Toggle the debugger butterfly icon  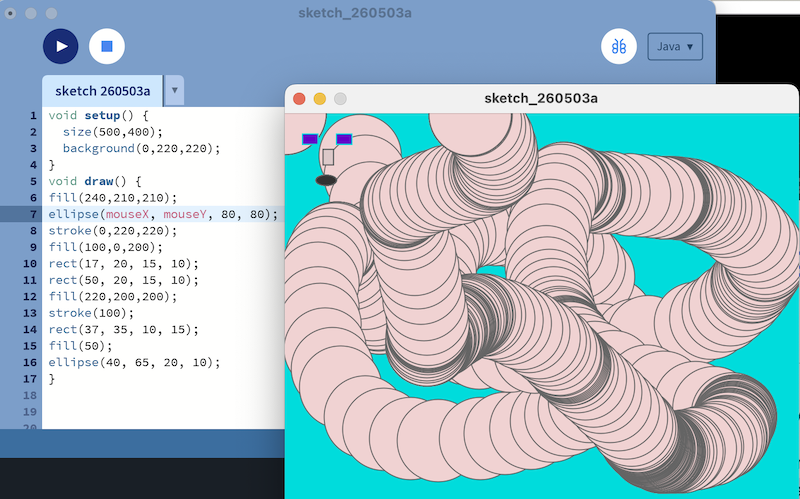(619, 46)
